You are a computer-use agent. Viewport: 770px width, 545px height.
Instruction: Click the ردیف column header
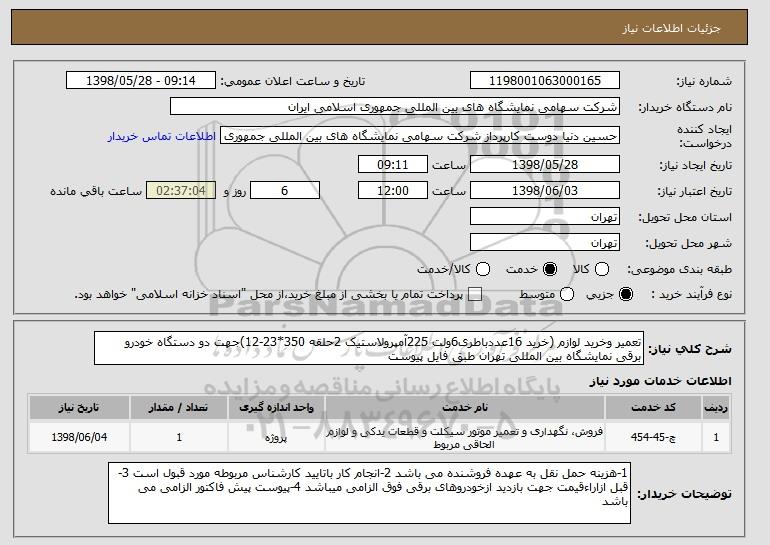[x=716, y=408]
